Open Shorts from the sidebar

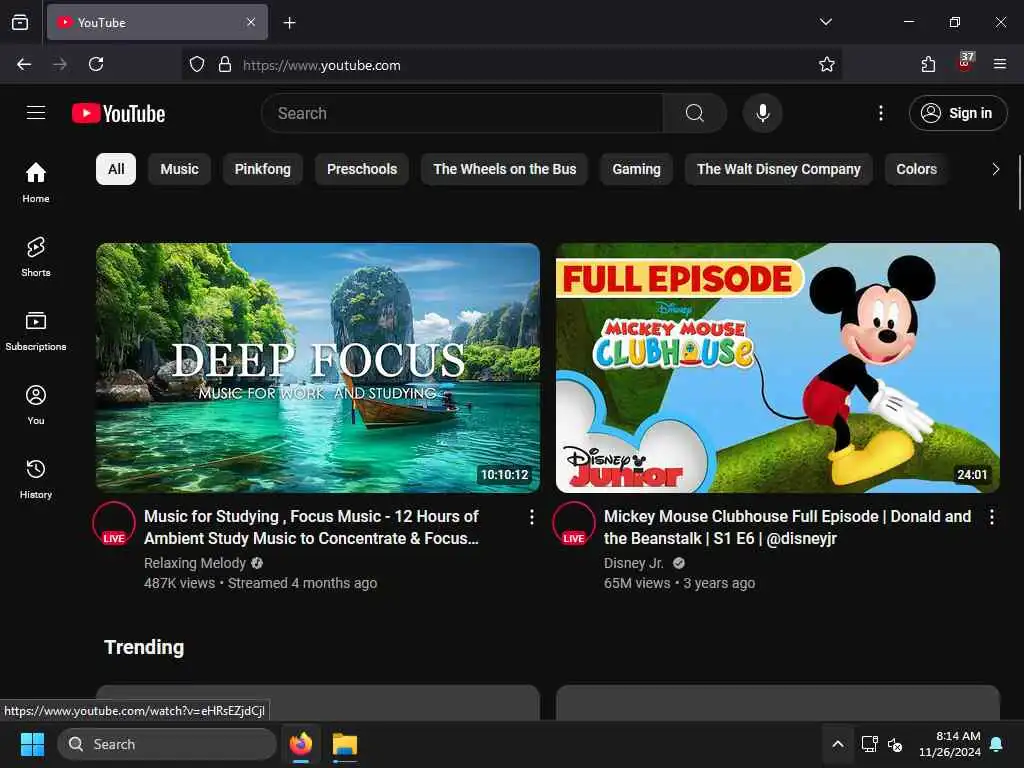36,257
